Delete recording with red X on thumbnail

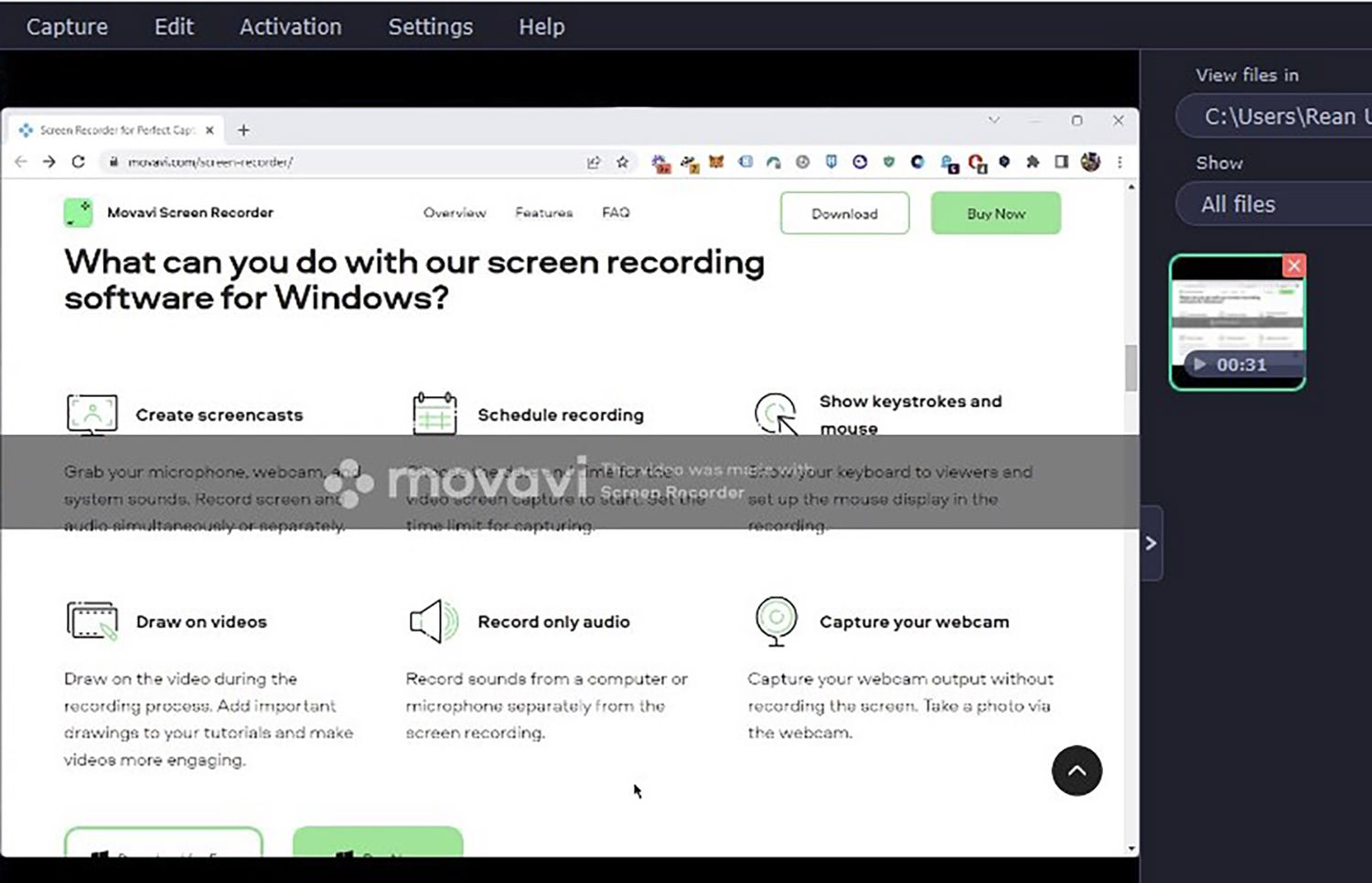[x=1293, y=265]
